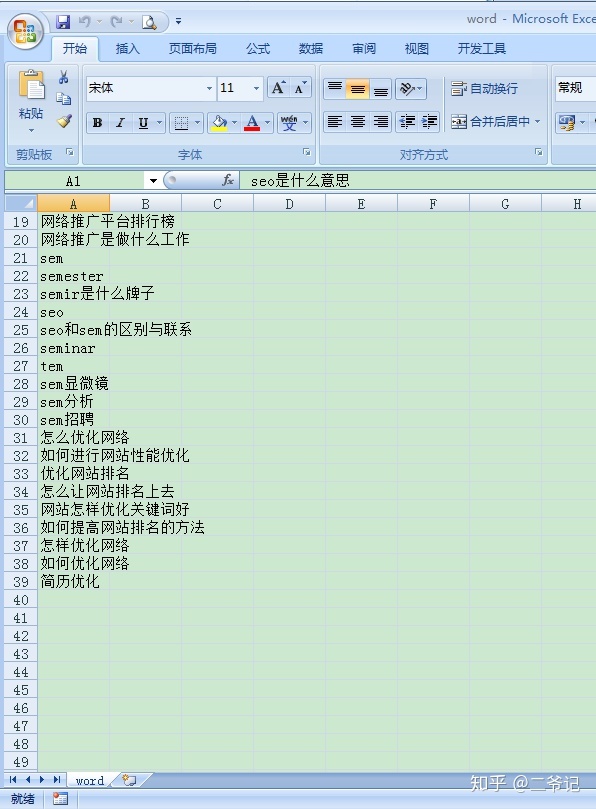Toggle middle vertical alignment

click(x=358, y=88)
